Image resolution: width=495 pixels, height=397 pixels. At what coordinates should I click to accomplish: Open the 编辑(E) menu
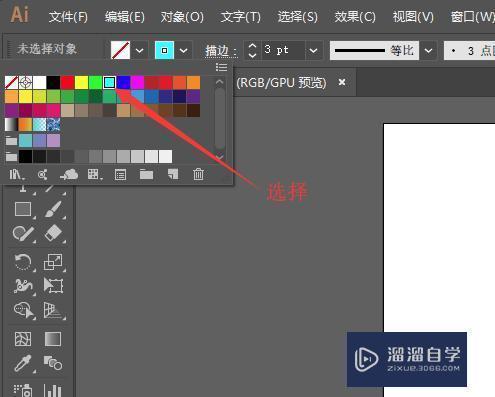125,17
